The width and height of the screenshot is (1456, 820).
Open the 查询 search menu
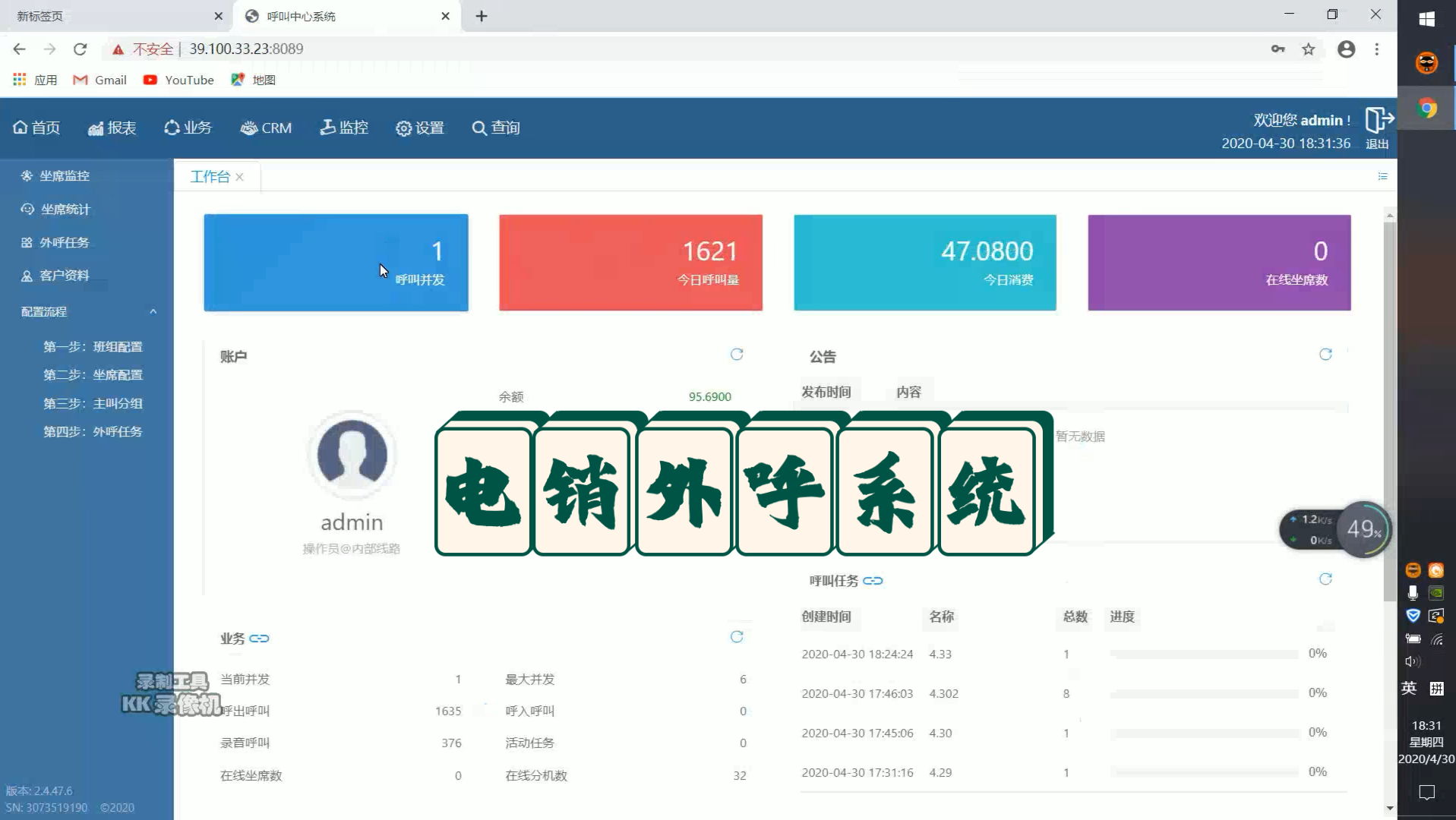tap(496, 128)
